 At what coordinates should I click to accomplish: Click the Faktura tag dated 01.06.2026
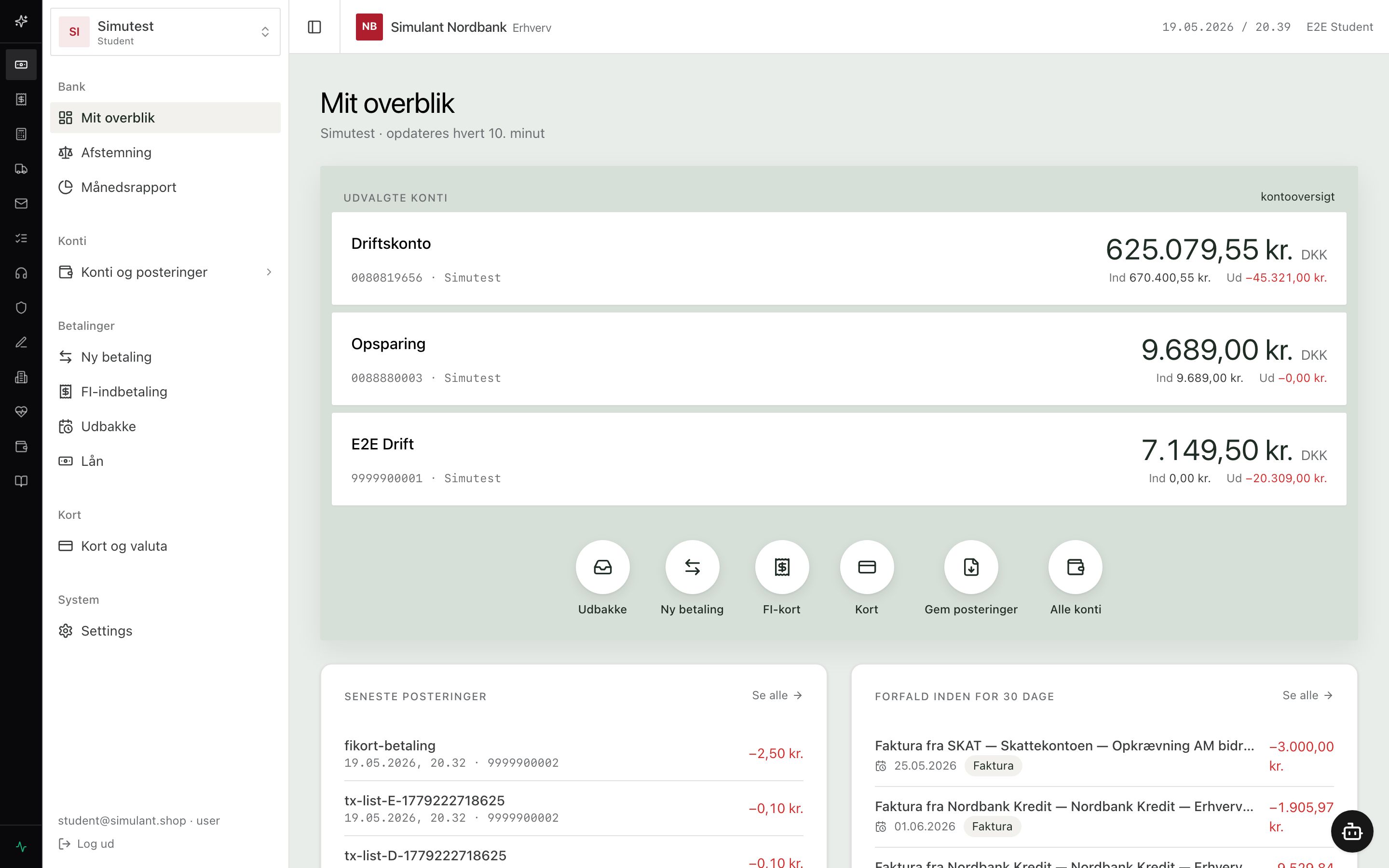click(992, 827)
